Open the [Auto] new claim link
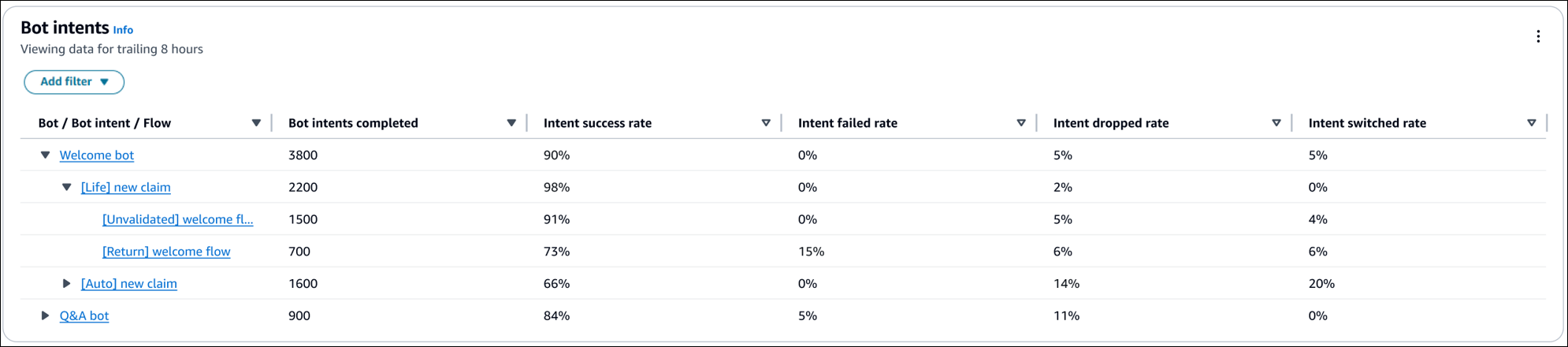 tap(129, 284)
